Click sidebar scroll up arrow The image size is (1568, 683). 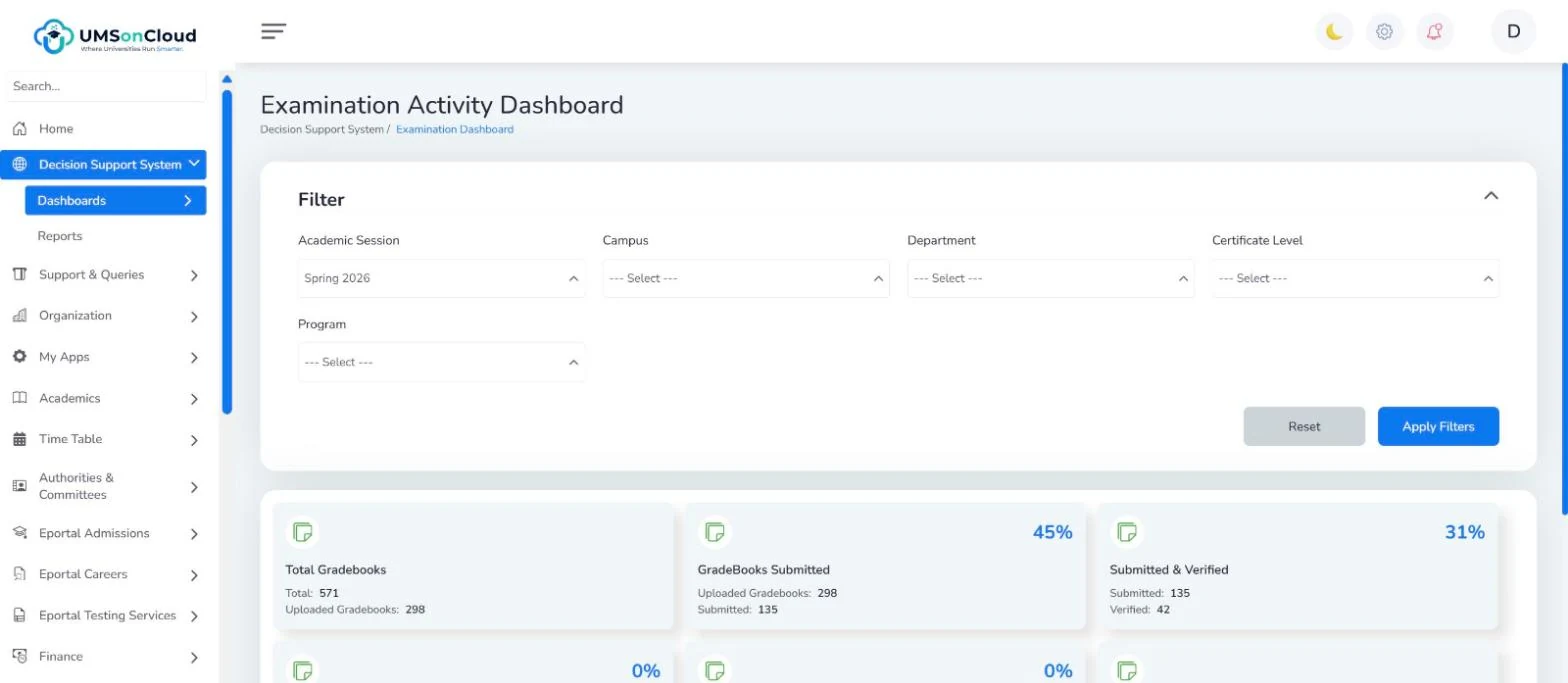pyautogui.click(x=227, y=79)
